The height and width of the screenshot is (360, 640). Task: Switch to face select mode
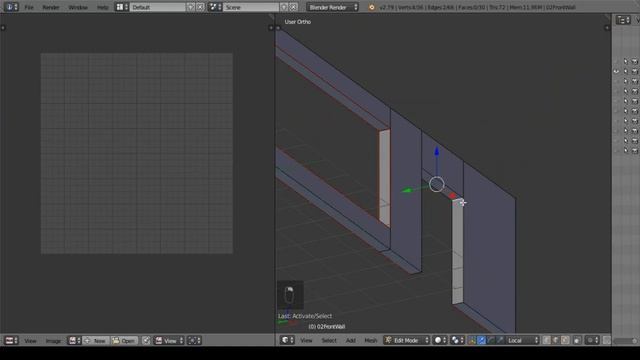pyautogui.click(x=565, y=340)
